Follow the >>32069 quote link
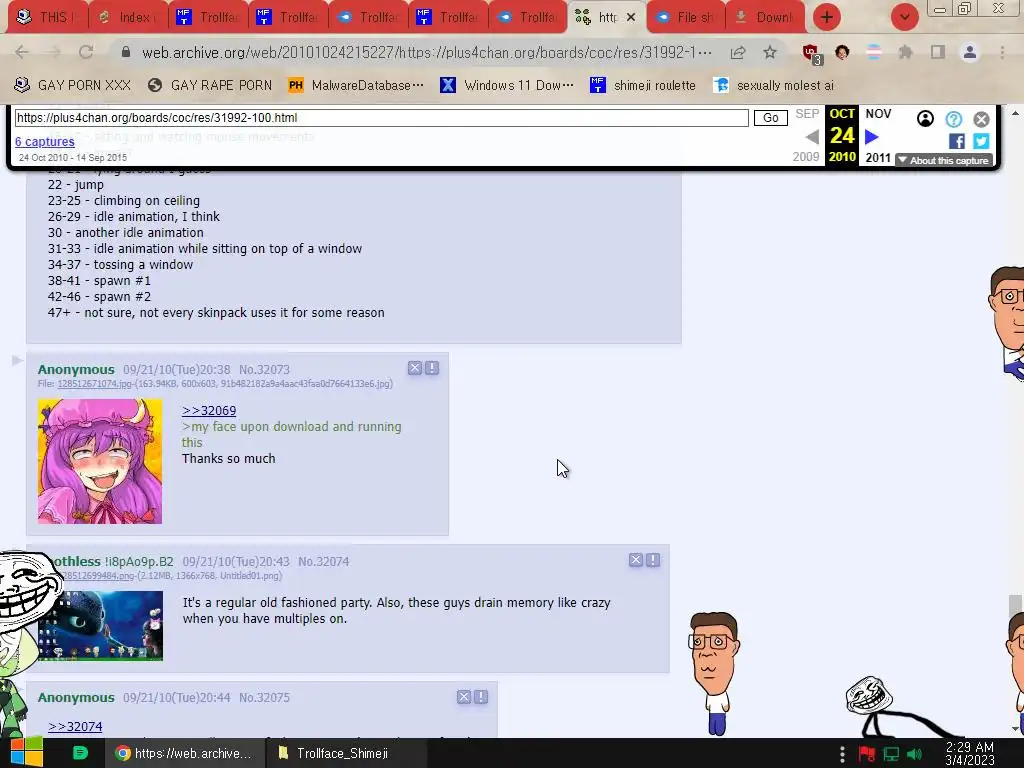The image size is (1024, 768). click(x=209, y=410)
